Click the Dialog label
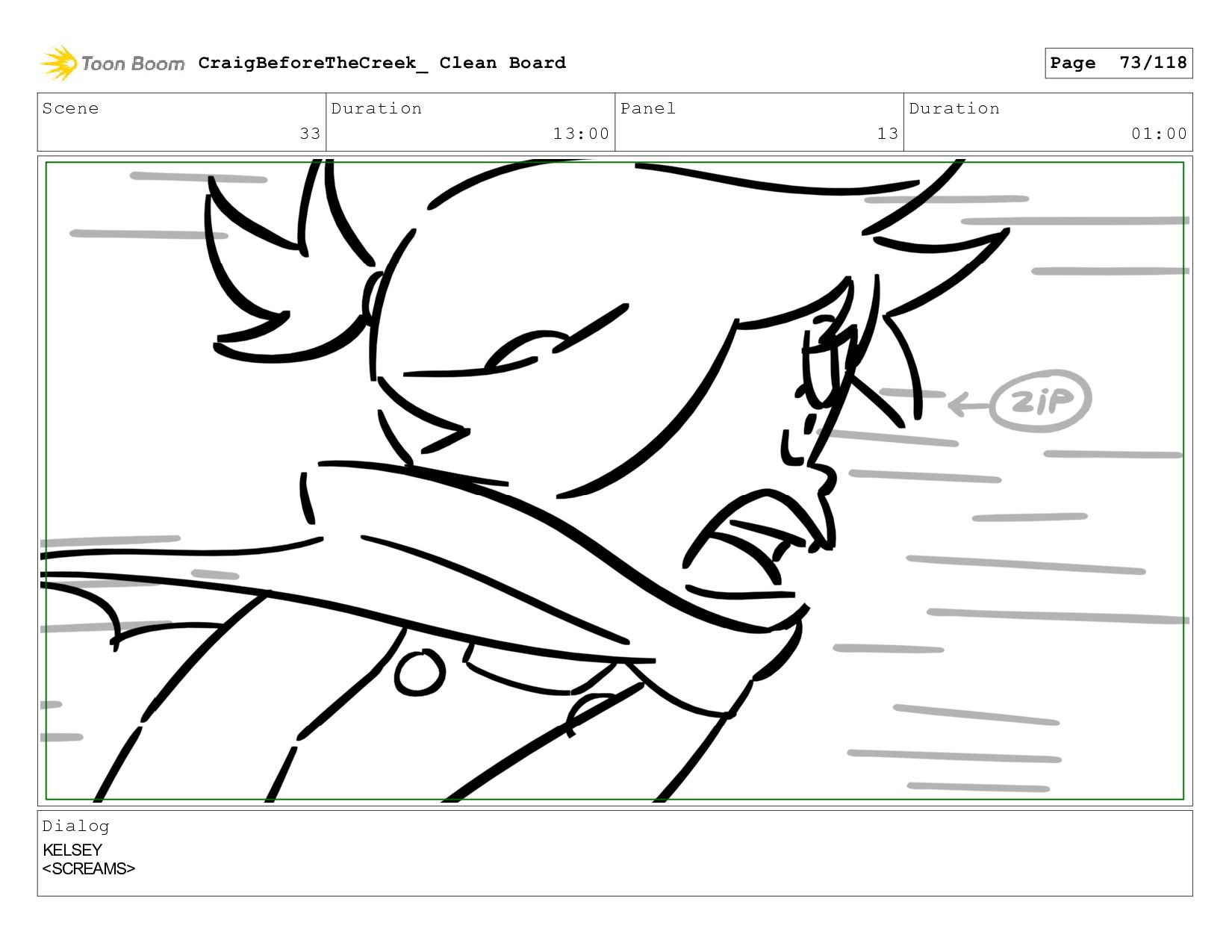Viewport: 1232px width, 952px height. pyautogui.click(x=75, y=826)
